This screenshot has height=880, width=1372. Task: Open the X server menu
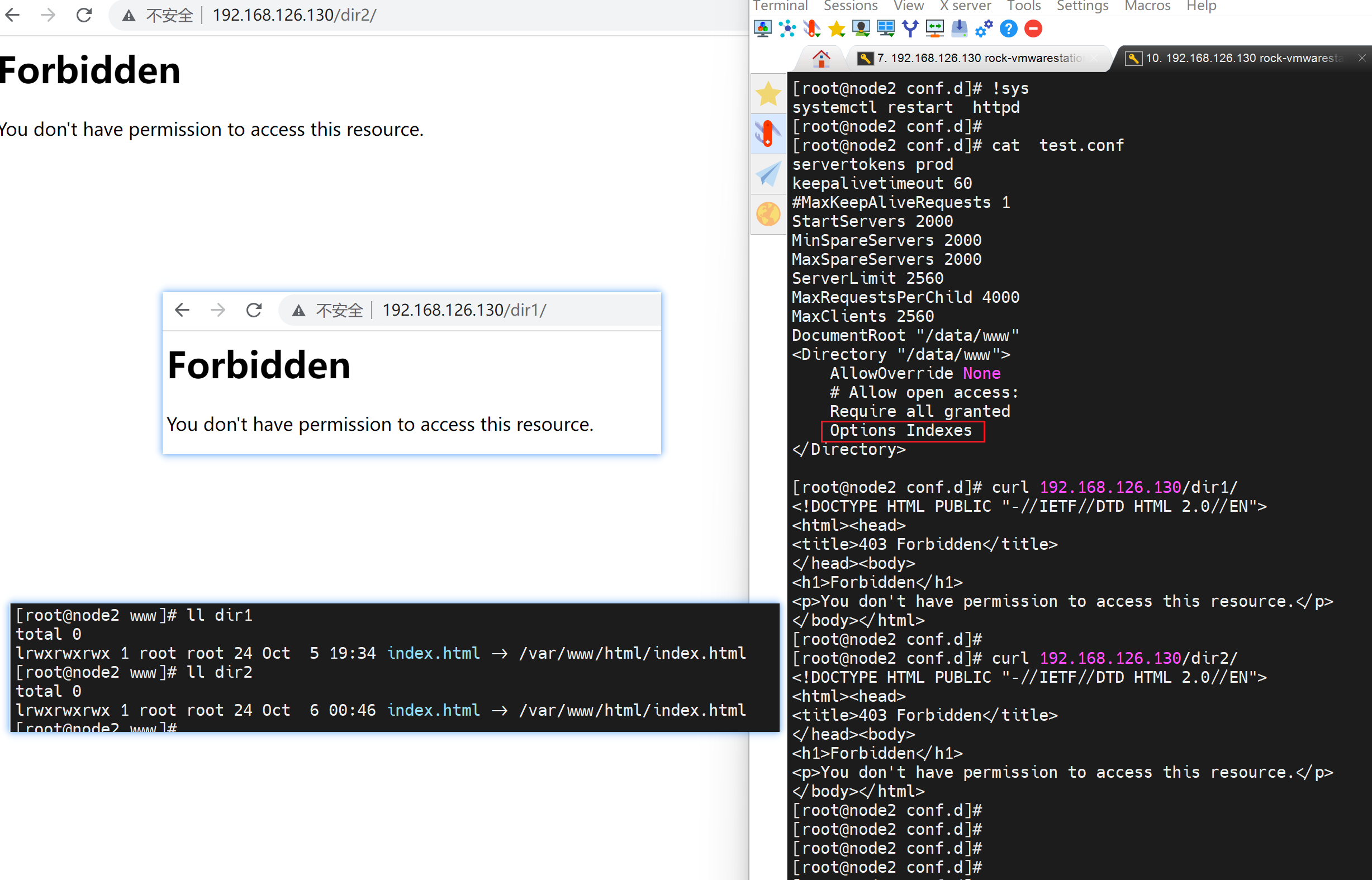coord(965,6)
